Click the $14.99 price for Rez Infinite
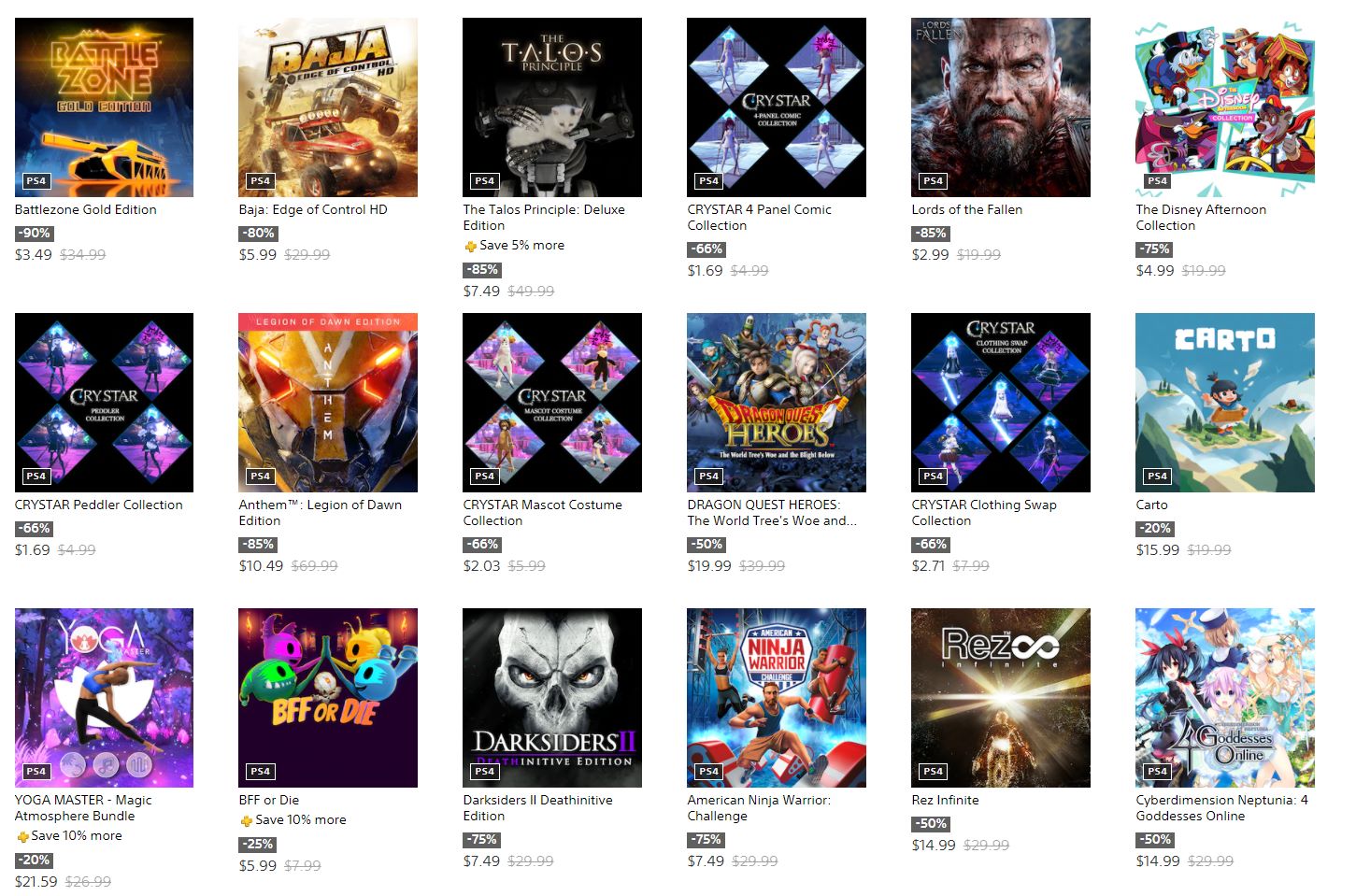 click(934, 845)
